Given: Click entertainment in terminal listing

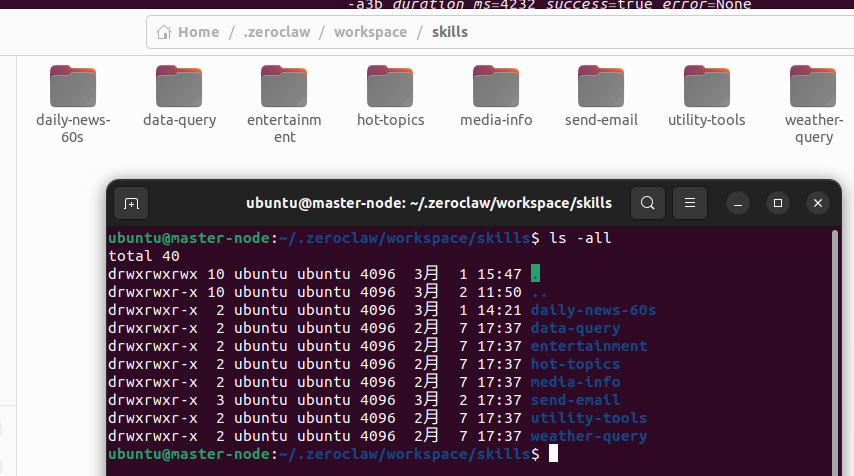Looking at the screenshot, I should point(589,346).
